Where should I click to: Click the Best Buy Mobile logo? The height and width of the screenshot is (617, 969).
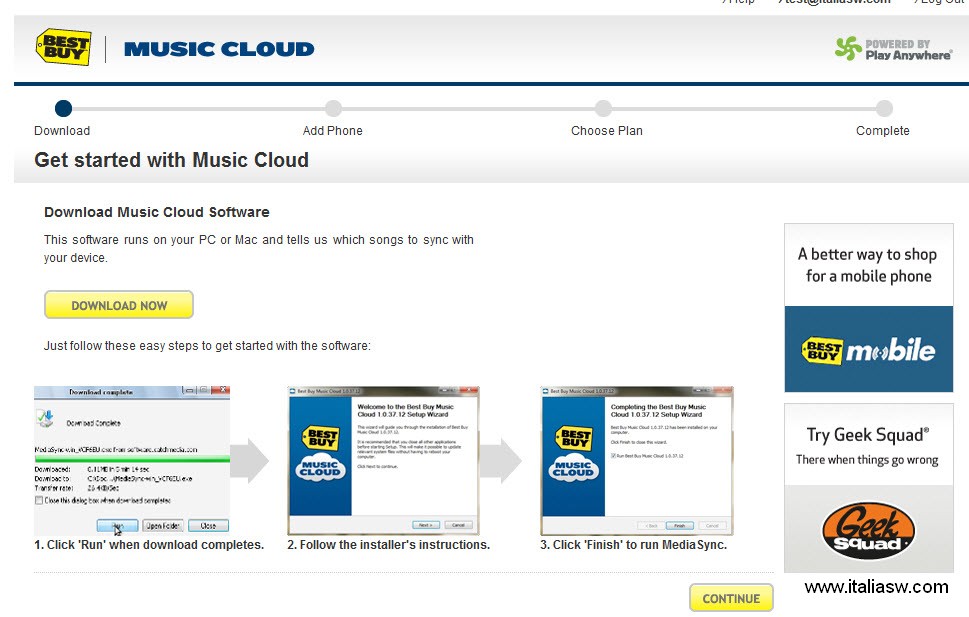click(x=868, y=350)
